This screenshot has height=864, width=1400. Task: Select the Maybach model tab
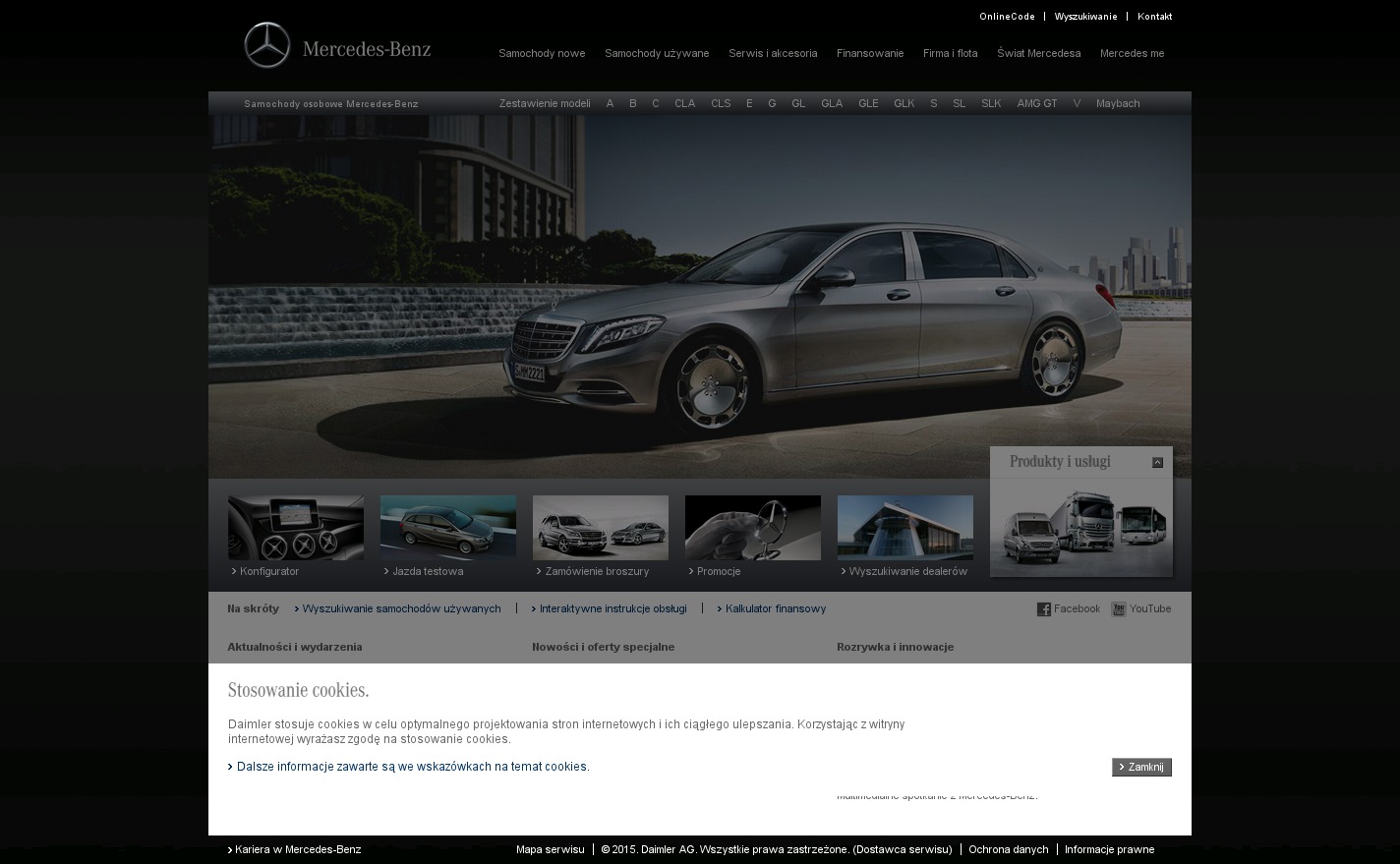pyautogui.click(x=1118, y=103)
